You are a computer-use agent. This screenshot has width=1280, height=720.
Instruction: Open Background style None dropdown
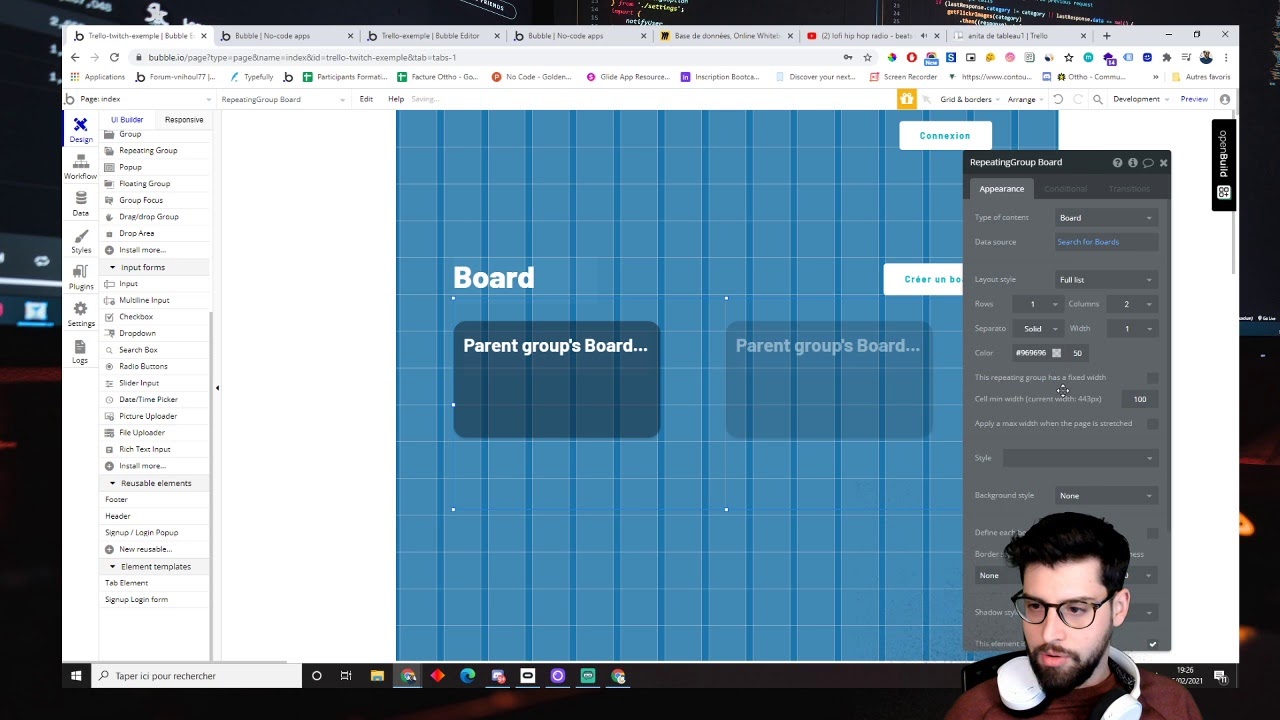pos(1106,496)
